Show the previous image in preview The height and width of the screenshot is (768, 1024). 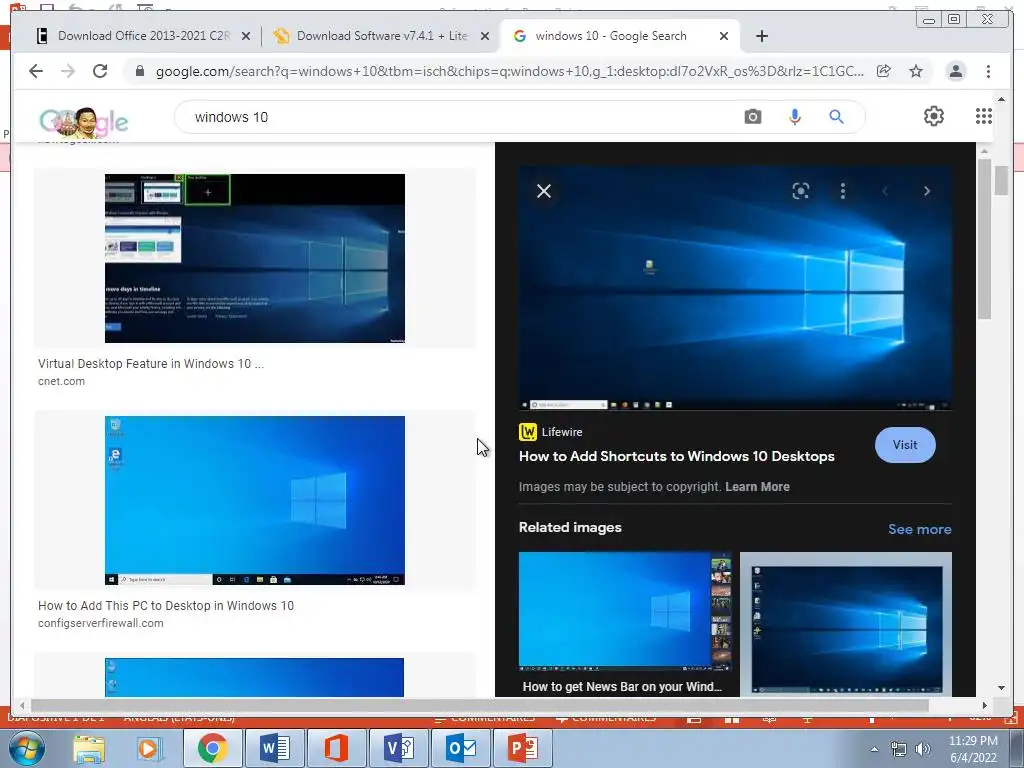point(885,191)
